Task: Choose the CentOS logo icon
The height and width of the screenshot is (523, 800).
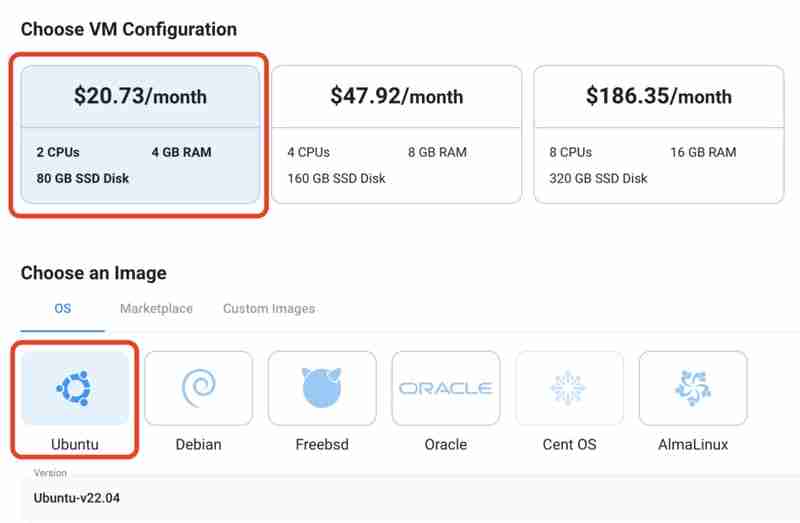Action: point(569,387)
